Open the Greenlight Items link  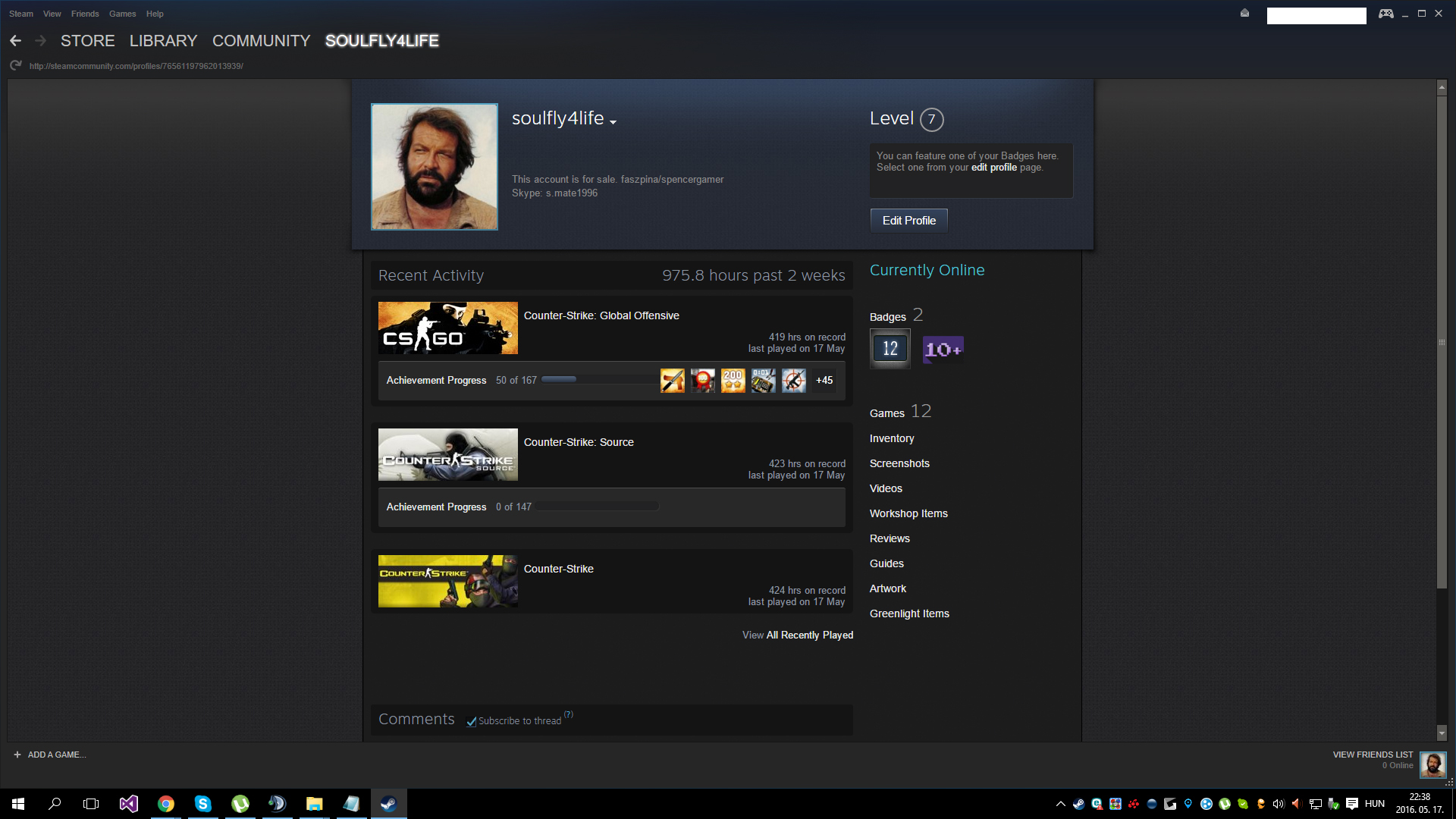909,613
